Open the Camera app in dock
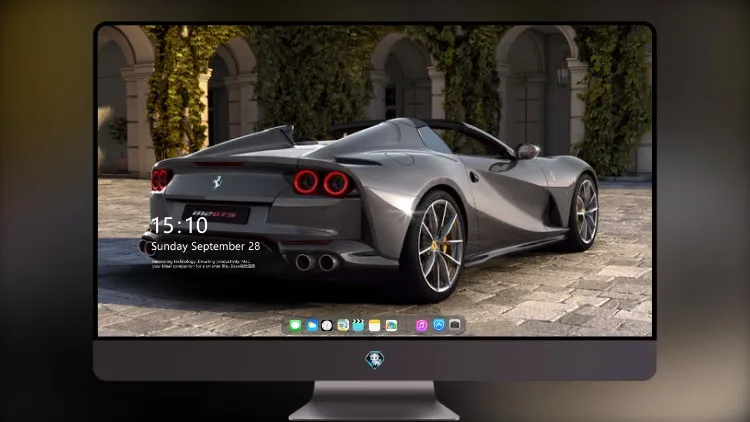Image resolution: width=750 pixels, height=422 pixels. (455, 325)
